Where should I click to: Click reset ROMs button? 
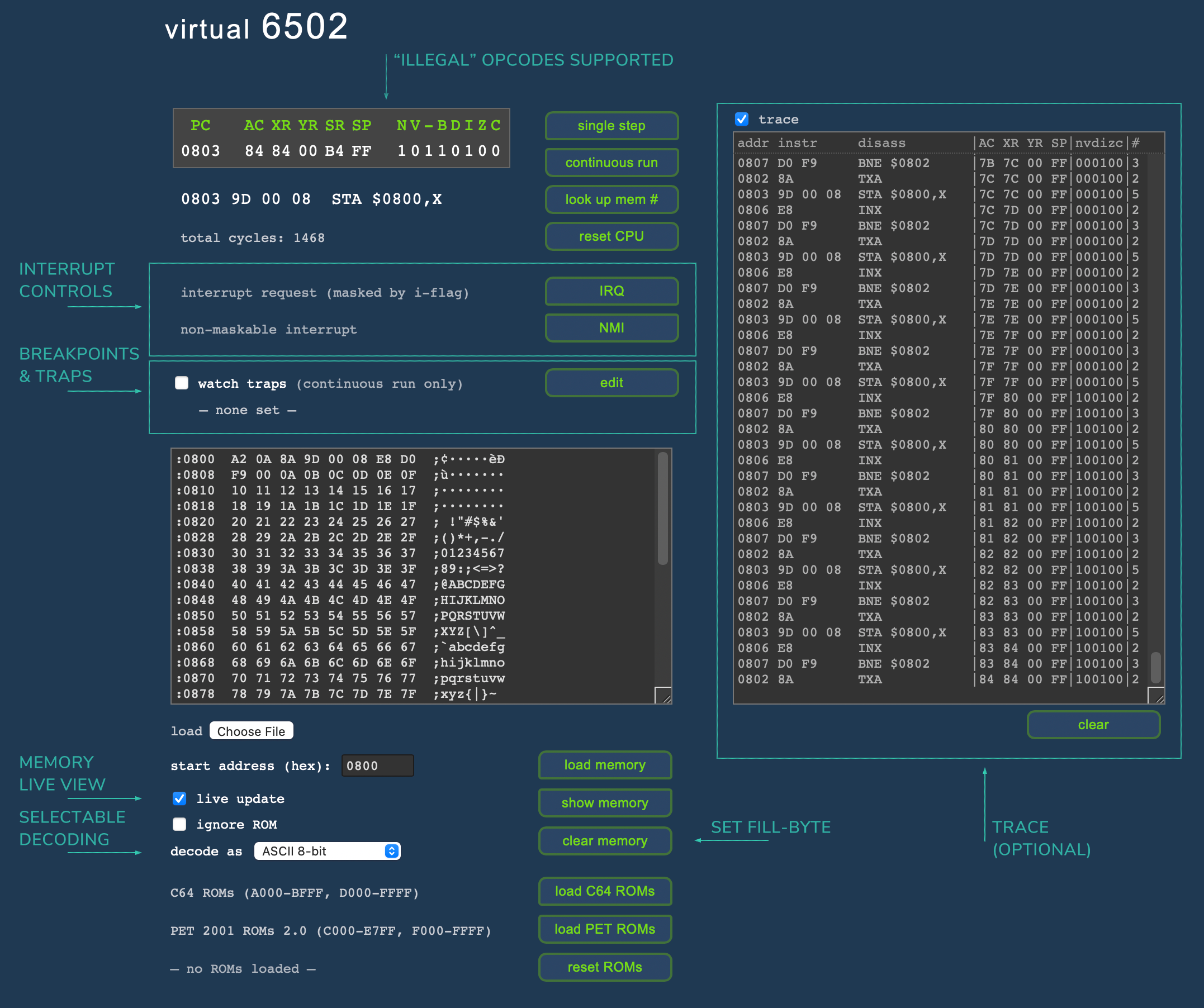click(x=605, y=967)
